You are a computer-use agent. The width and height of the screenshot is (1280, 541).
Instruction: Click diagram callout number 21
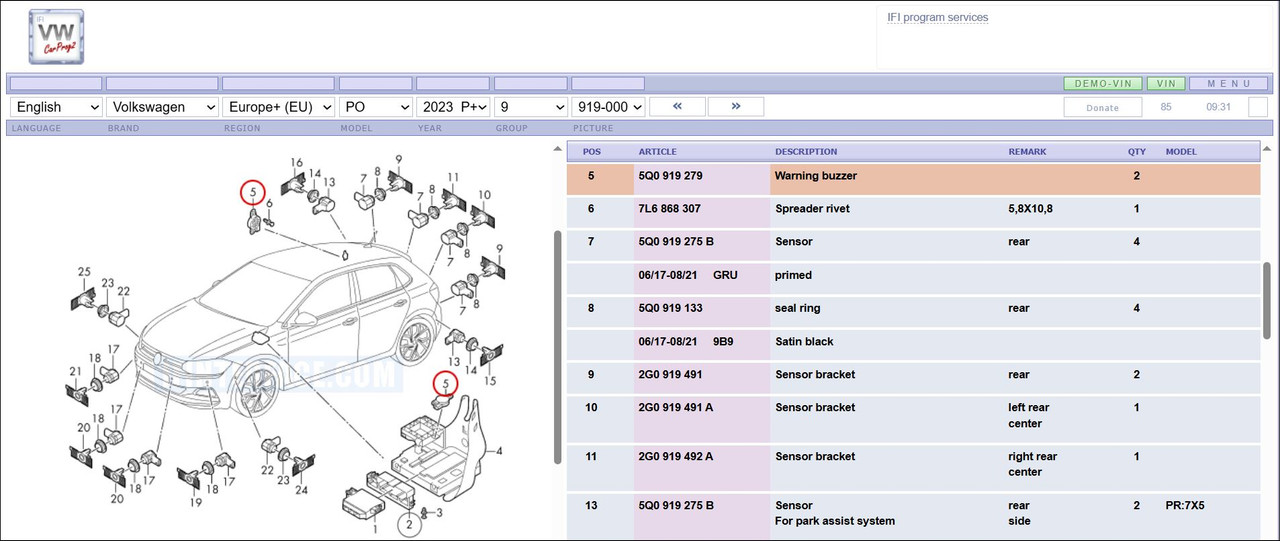point(75,371)
